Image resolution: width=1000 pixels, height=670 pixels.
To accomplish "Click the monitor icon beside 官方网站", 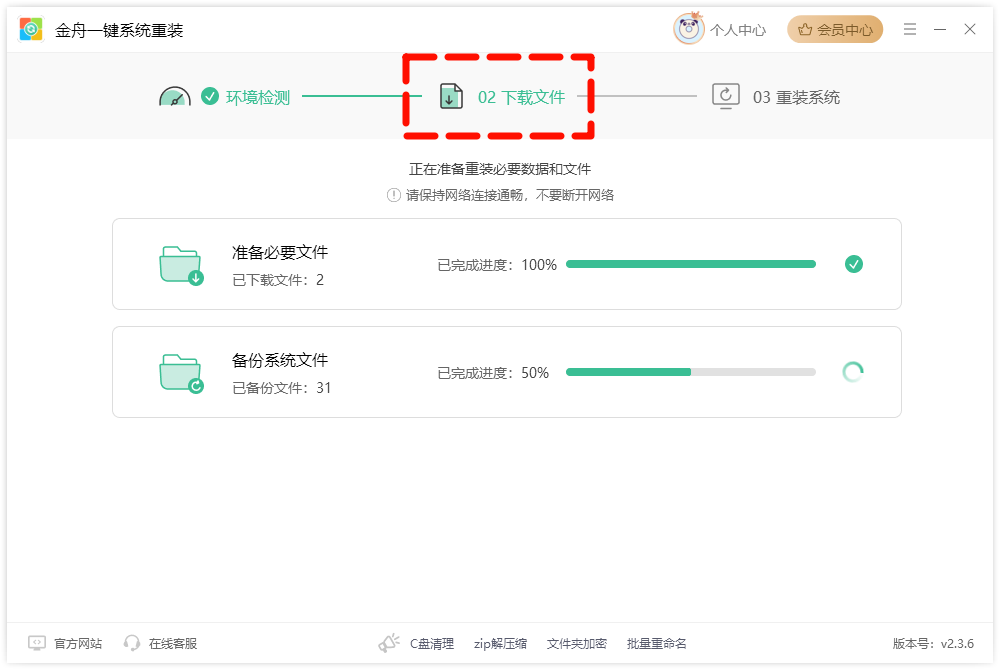I will (37, 643).
